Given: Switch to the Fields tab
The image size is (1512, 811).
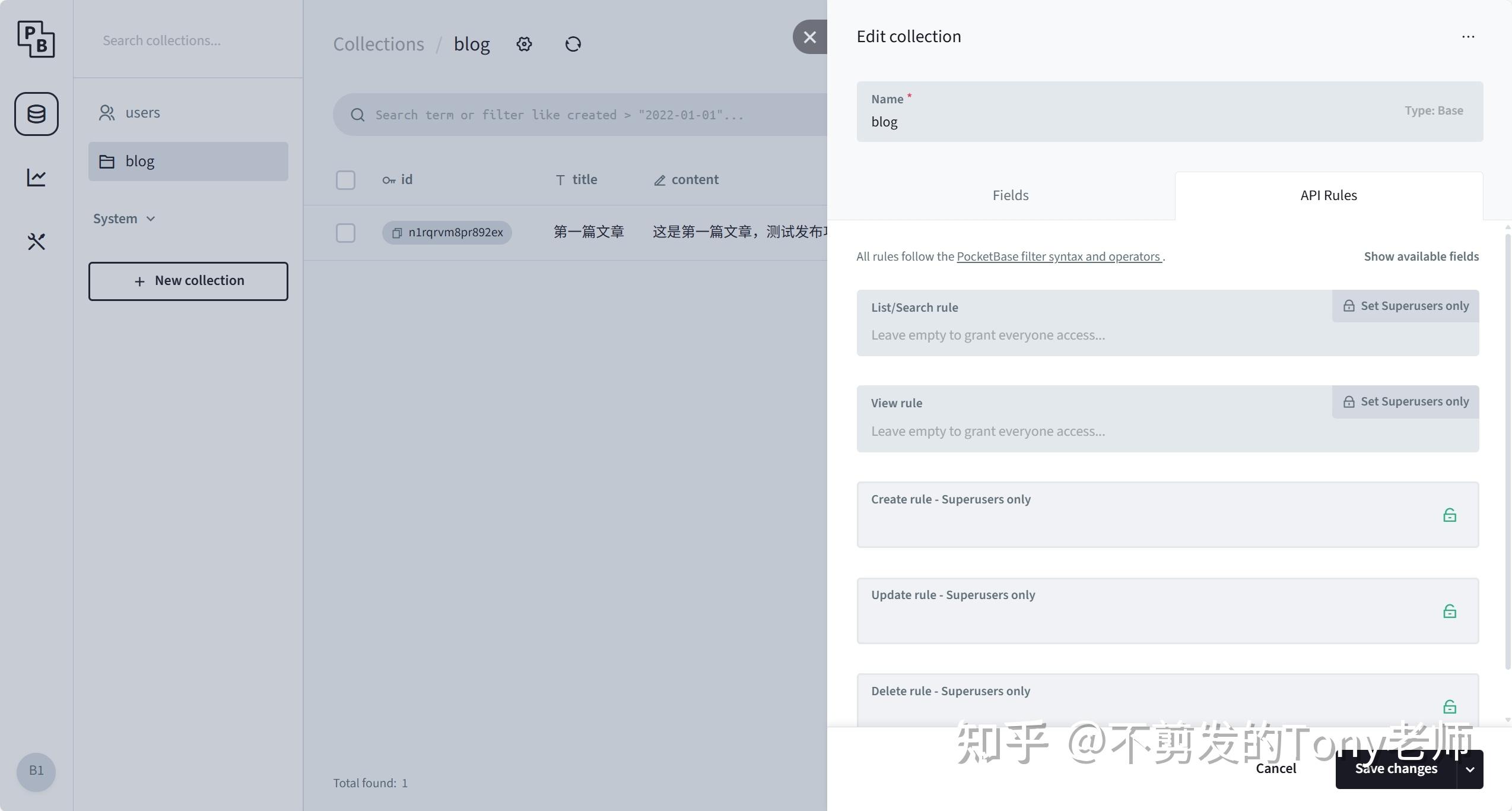Looking at the screenshot, I should coord(1009,195).
